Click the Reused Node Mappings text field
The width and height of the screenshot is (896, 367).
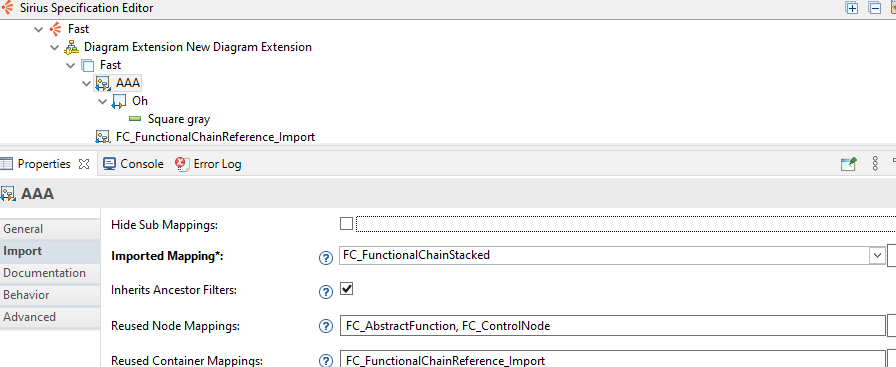tap(612, 326)
